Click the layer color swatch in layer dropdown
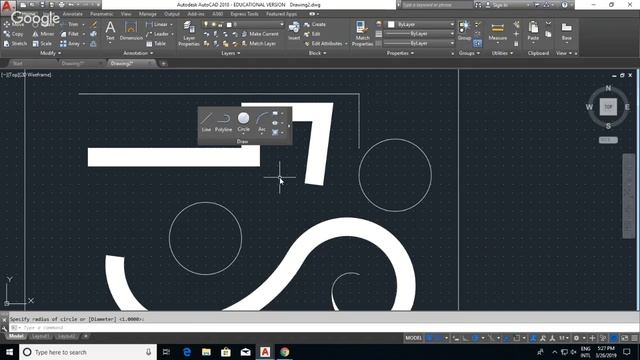This screenshot has height=360, width=640. coord(229,24)
